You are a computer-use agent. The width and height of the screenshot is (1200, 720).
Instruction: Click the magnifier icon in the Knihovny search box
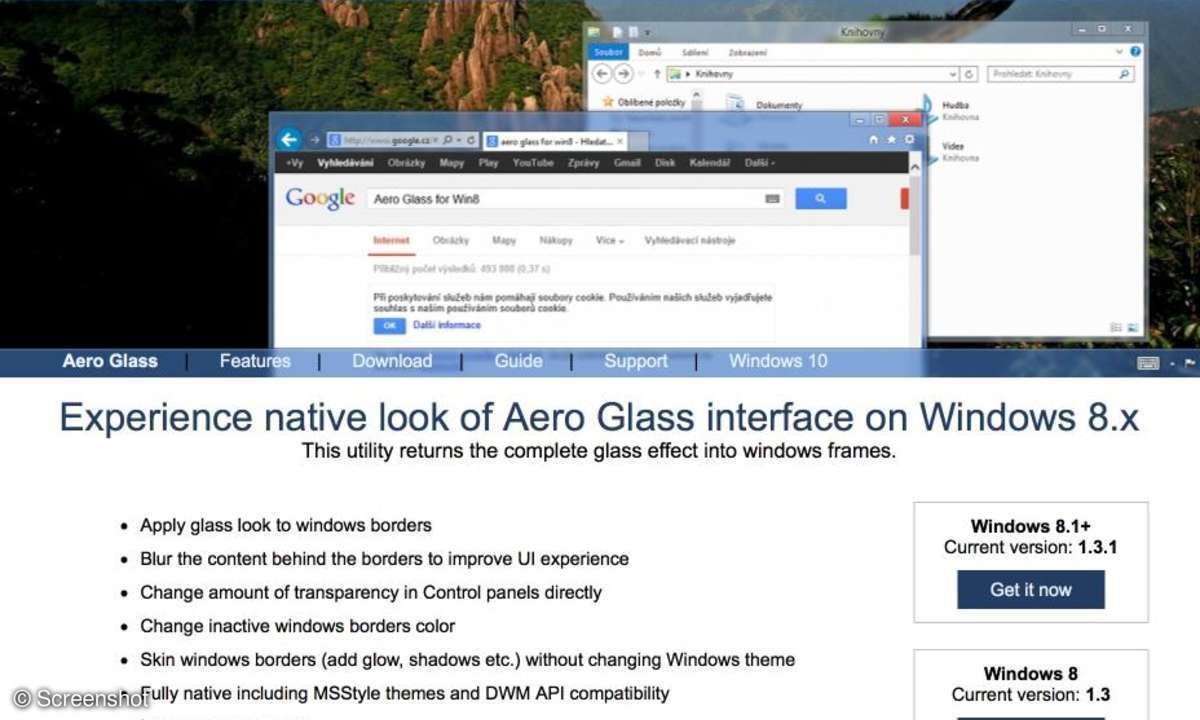click(x=1124, y=75)
